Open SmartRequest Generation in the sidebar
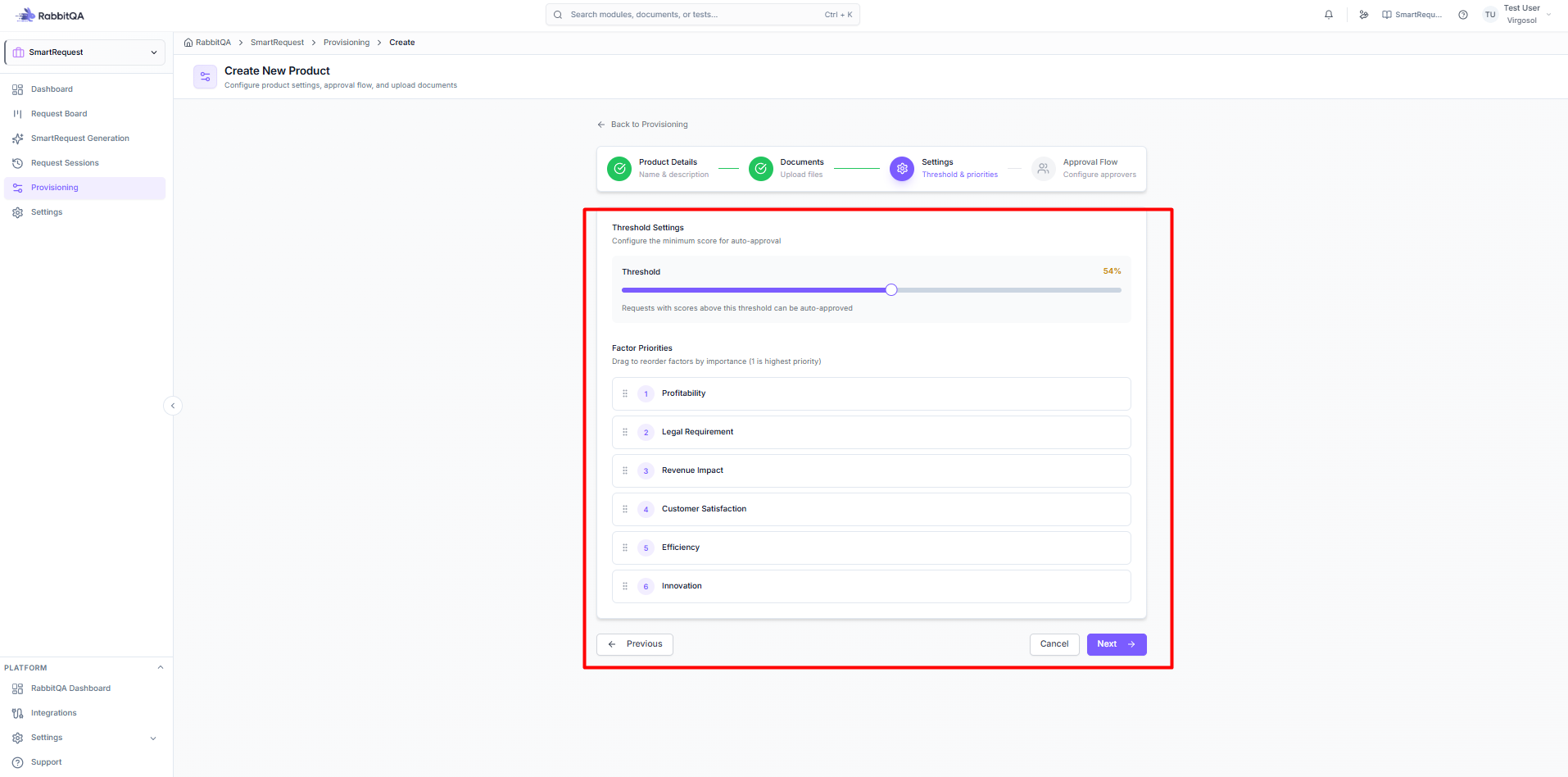 [85, 139]
